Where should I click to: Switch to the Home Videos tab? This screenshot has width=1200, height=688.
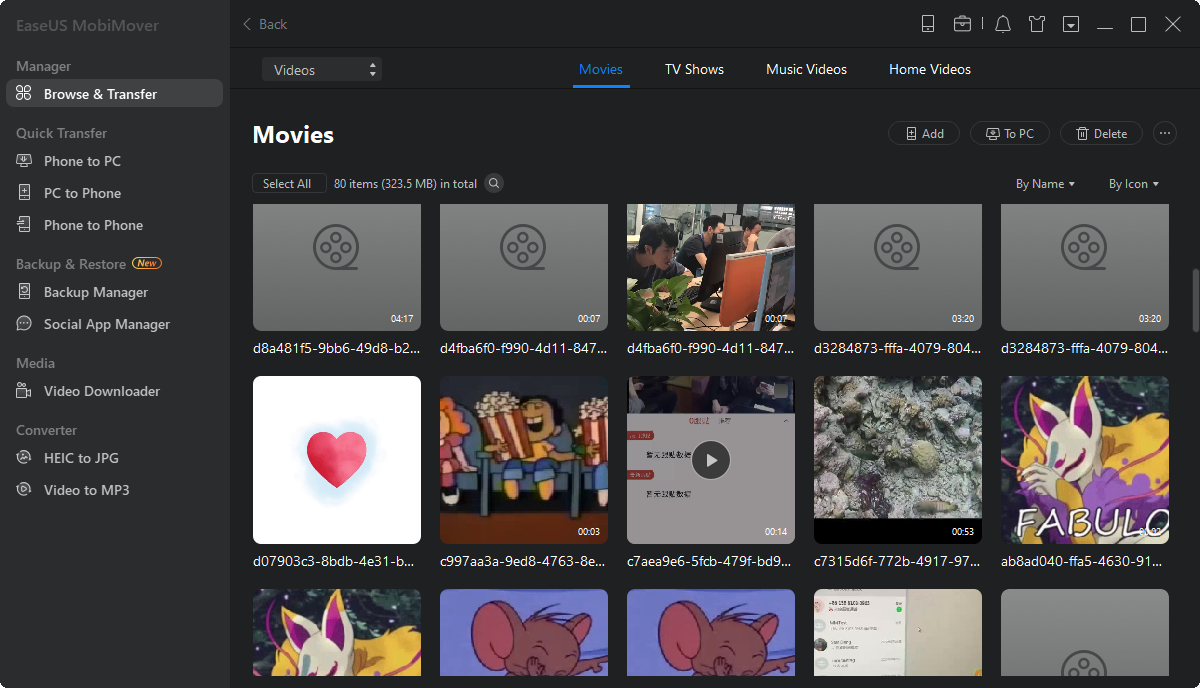pos(929,70)
